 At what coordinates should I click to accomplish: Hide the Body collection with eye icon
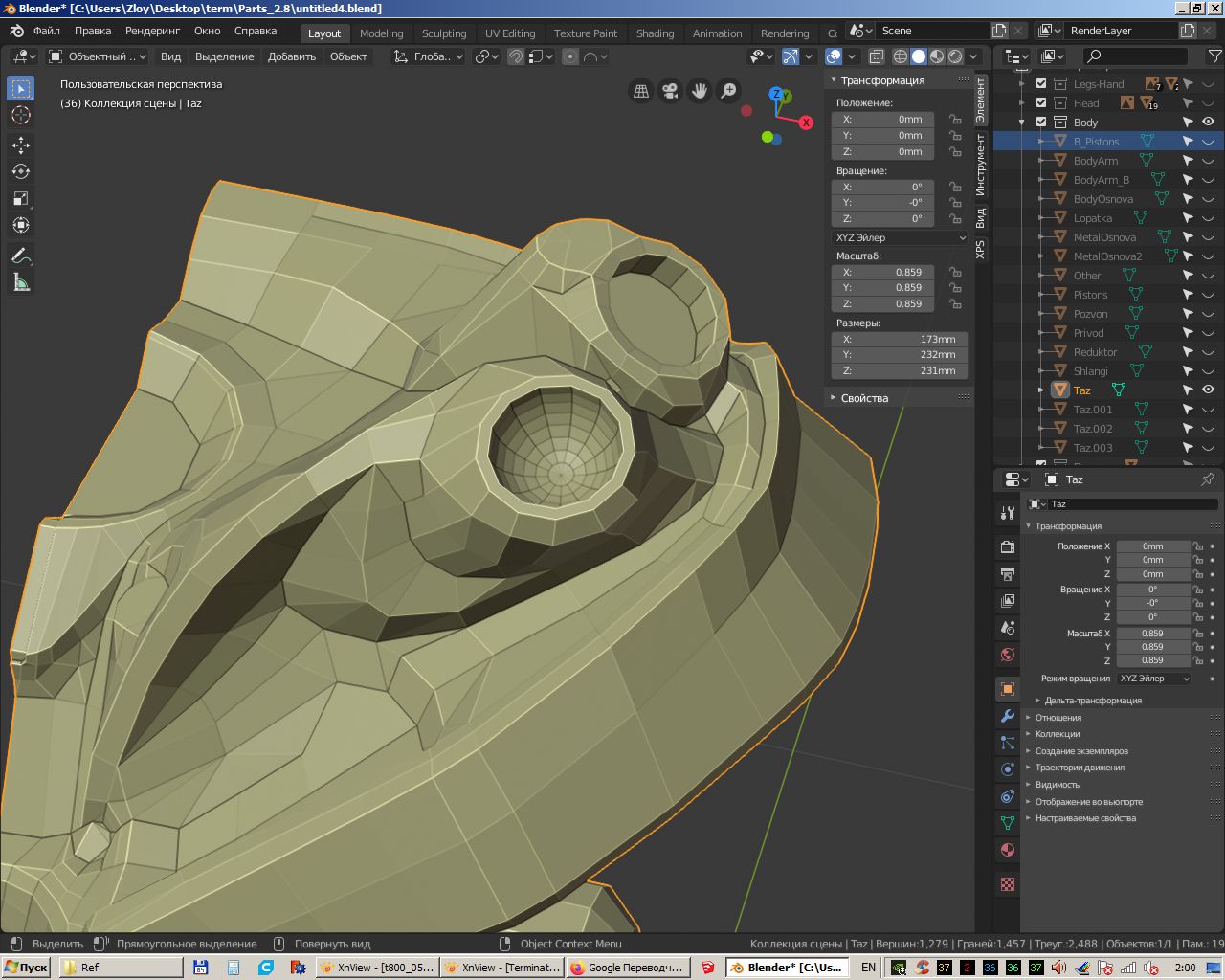coord(1208,122)
